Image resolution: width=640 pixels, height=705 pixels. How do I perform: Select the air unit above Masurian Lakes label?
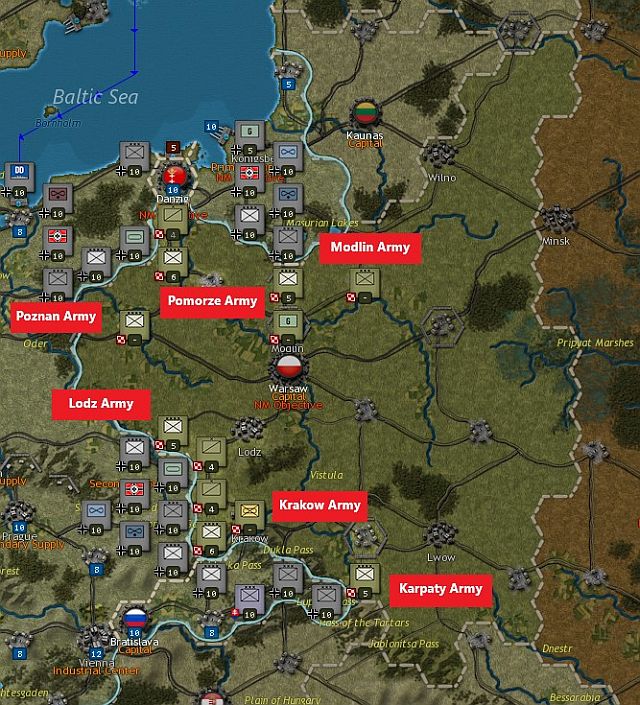288,198
